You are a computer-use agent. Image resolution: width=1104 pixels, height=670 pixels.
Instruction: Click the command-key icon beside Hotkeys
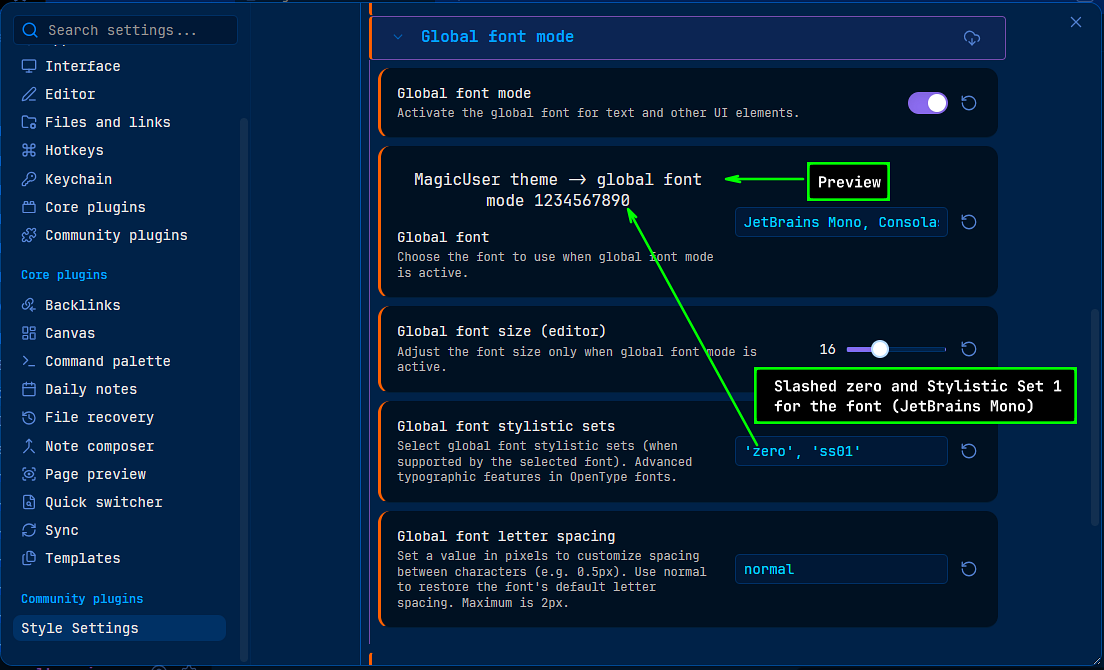coord(29,151)
